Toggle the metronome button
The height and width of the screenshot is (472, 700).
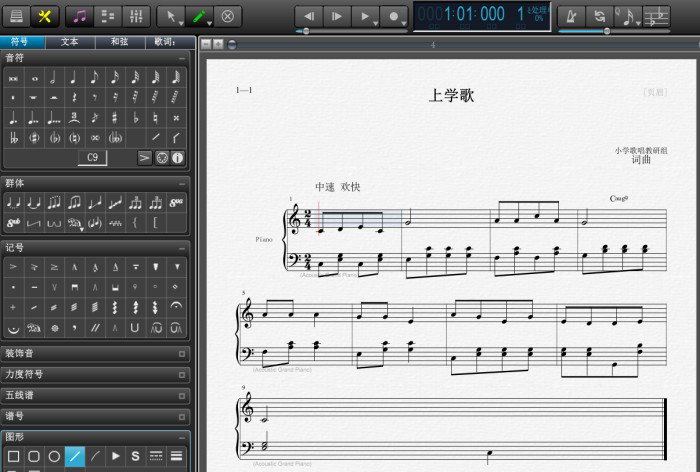click(x=571, y=16)
